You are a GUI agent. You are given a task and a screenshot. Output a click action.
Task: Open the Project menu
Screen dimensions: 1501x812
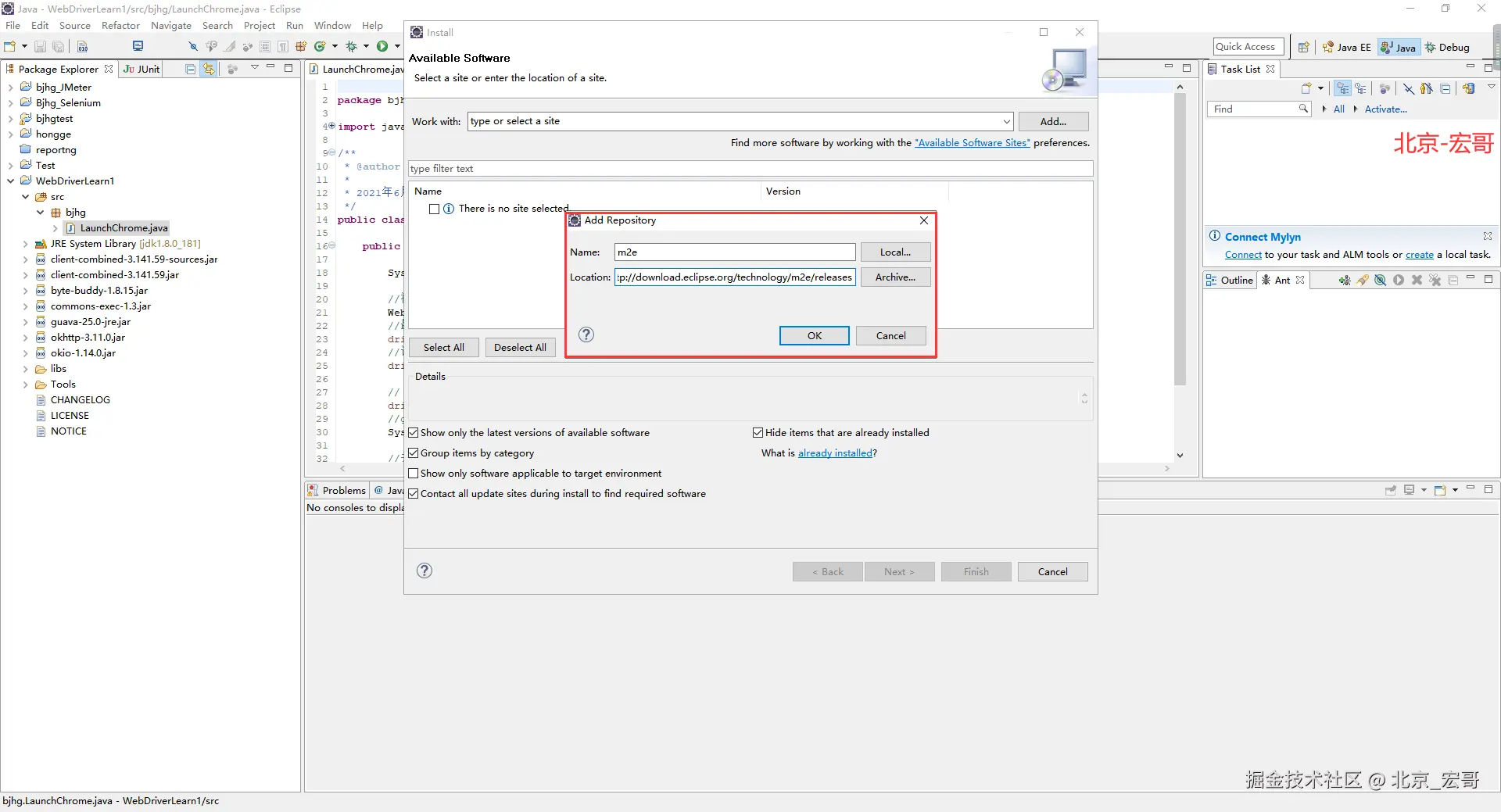click(x=260, y=25)
